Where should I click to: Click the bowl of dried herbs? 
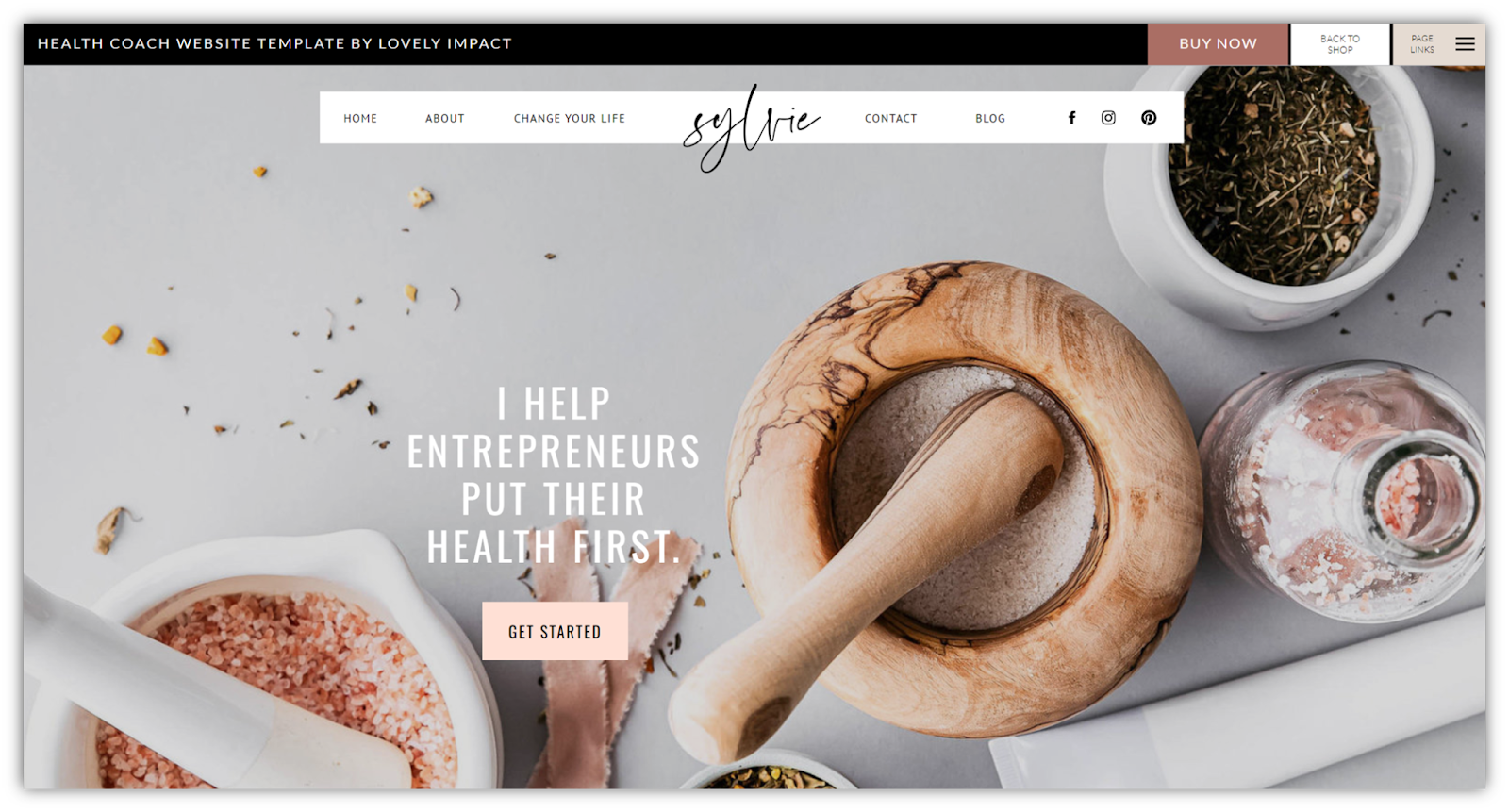pyautogui.click(x=1273, y=179)
